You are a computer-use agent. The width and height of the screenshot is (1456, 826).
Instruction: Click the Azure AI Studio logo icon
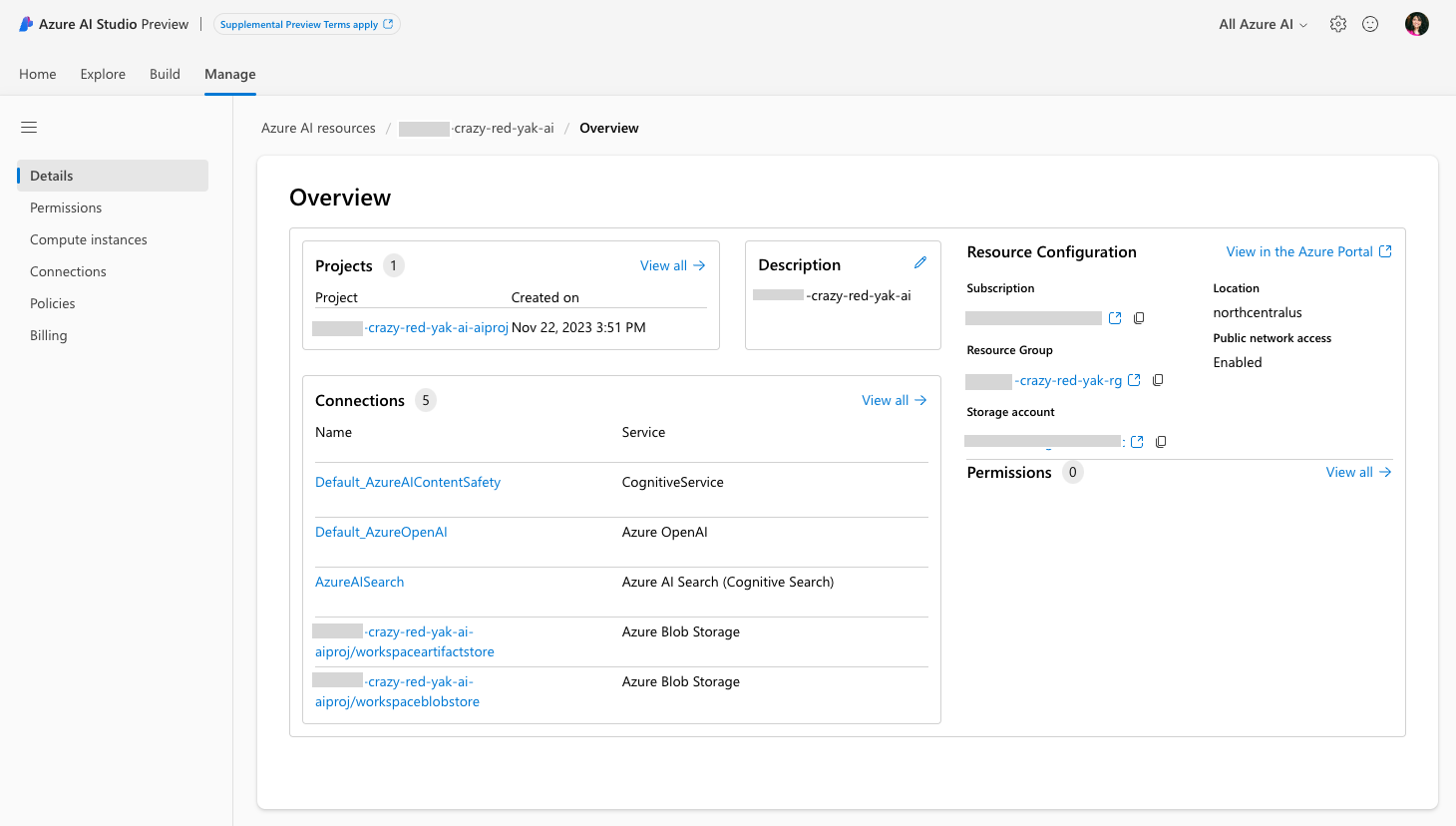(x=26, y=24)
